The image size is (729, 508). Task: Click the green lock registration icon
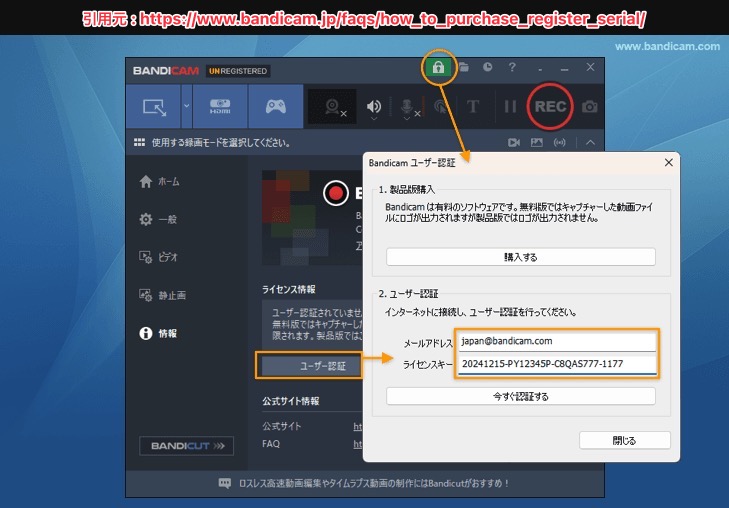pyautogui.click(x=438, y=67)
